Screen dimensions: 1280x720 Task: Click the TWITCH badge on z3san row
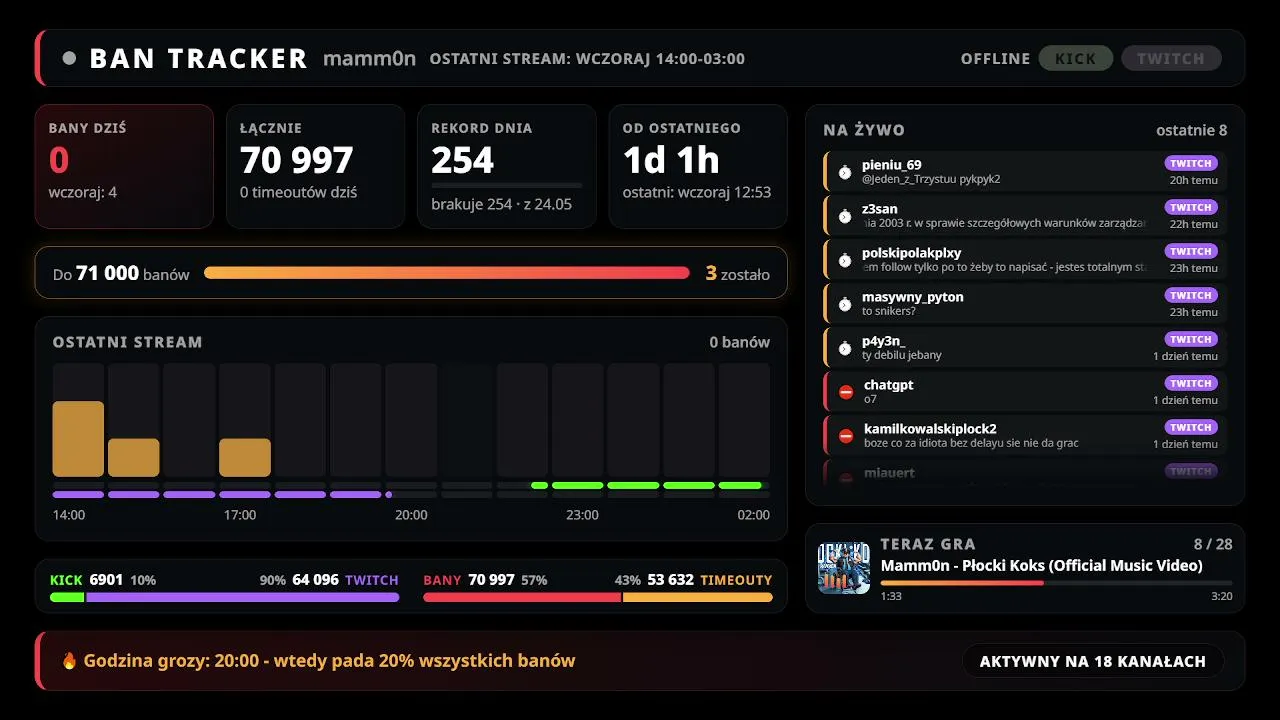pos(1191,207)
